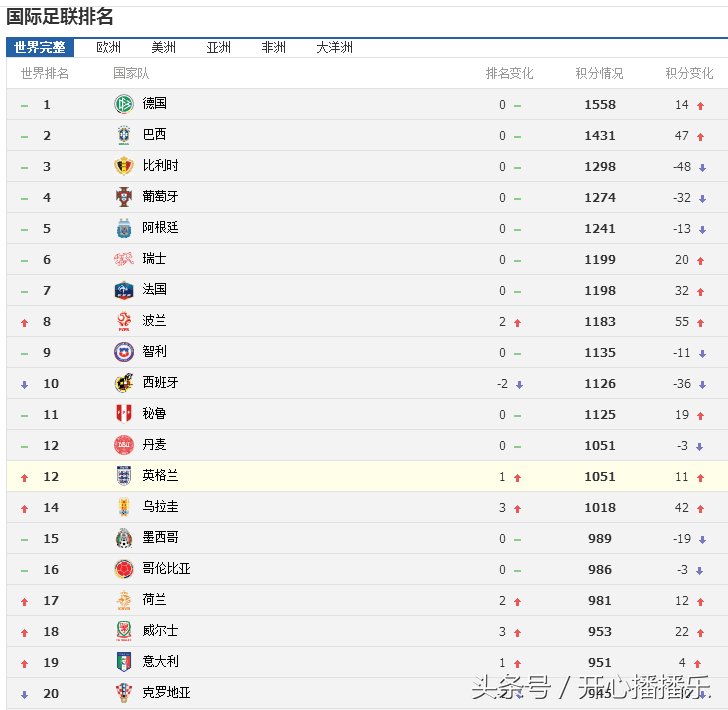Click the 意大利 team name

(x=161, y=661)
